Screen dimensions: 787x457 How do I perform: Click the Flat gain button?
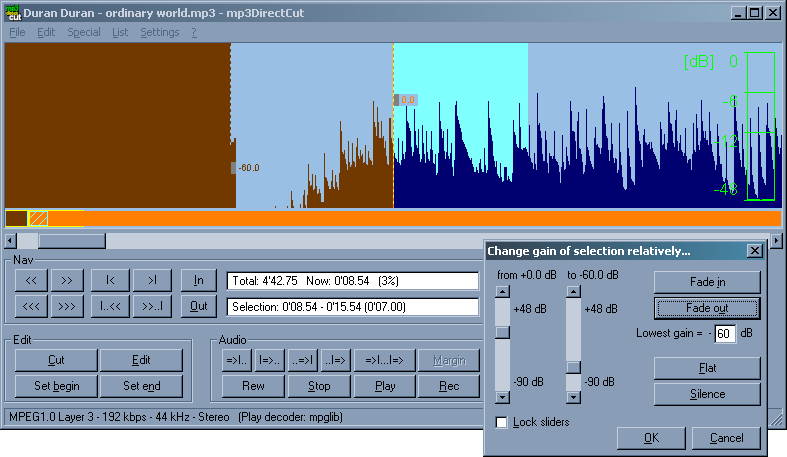pyautogui.click(x=707, y=368)
